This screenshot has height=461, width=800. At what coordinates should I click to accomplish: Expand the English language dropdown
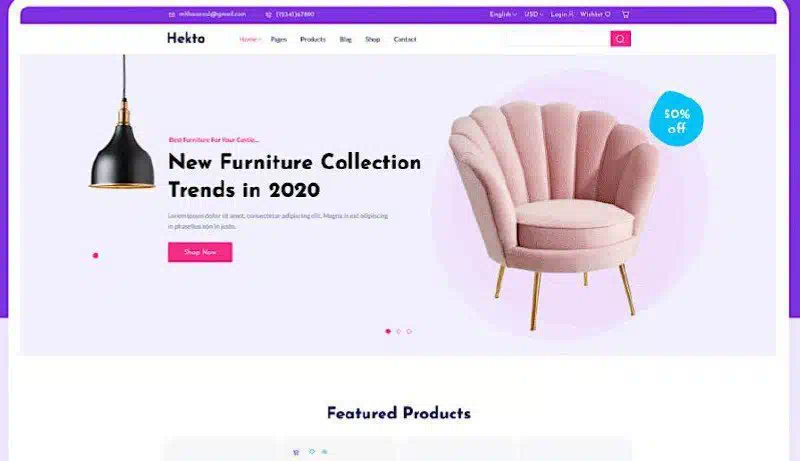click(x=503, y=14)
